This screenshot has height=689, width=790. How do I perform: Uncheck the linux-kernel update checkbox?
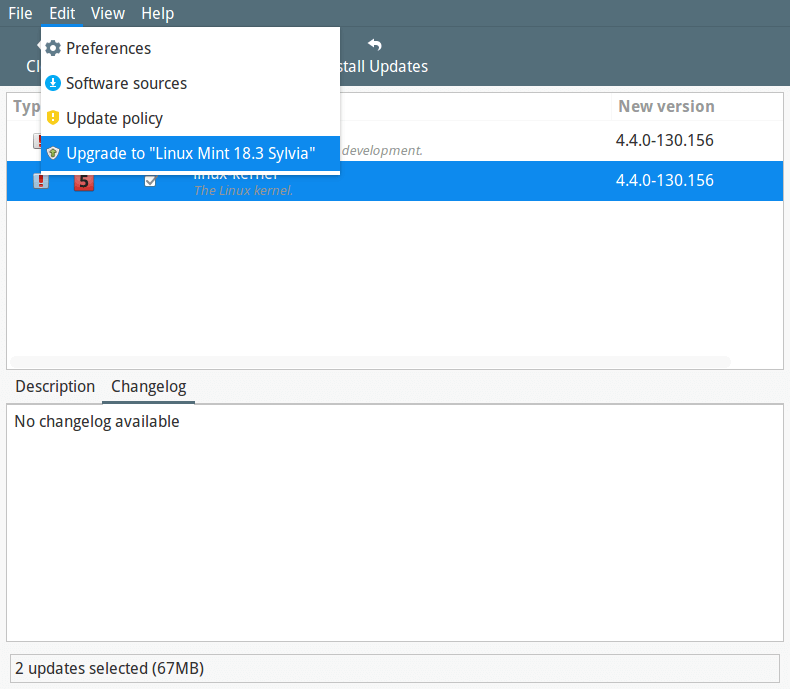150,181
